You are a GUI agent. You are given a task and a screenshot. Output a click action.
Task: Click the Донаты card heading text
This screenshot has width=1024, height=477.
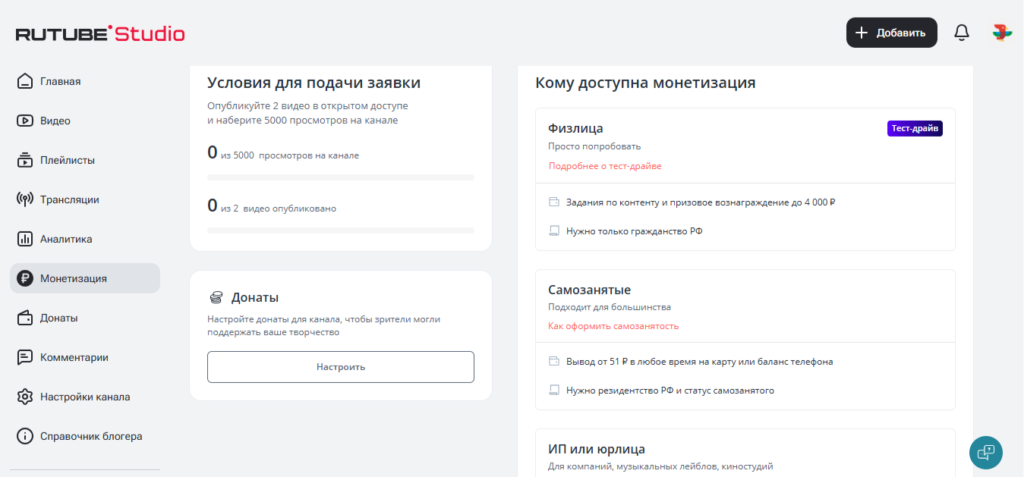coord(255,298)
